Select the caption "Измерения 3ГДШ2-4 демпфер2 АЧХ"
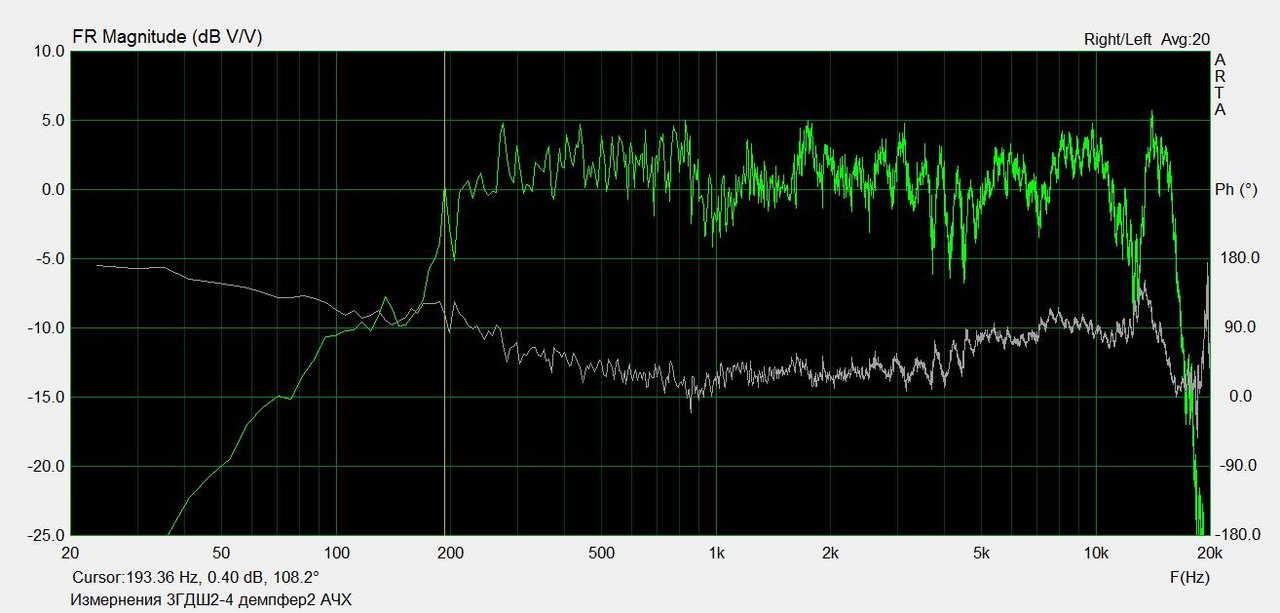Image resolution: width=1280 pixels, height=613 pixels. (211, 599)
